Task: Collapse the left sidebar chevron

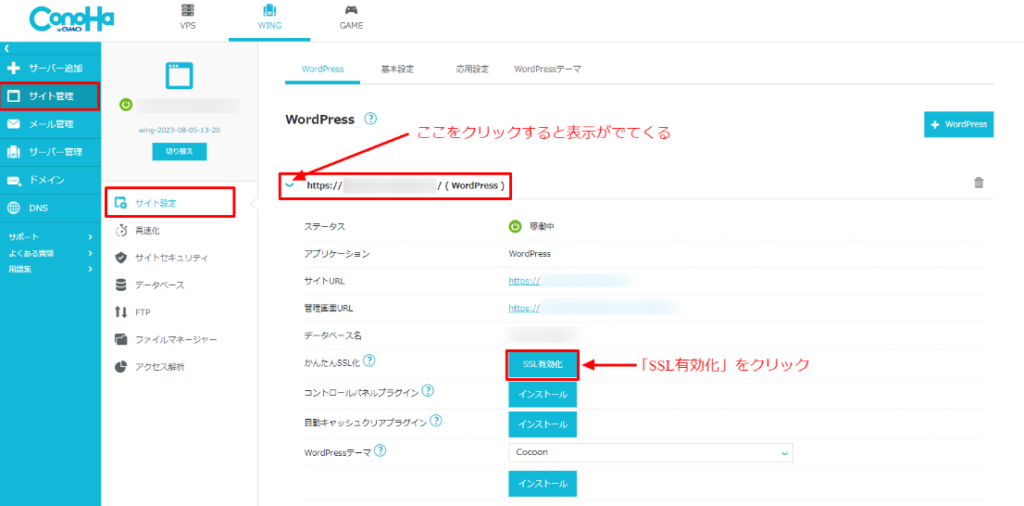Action: tap(6, 48)
